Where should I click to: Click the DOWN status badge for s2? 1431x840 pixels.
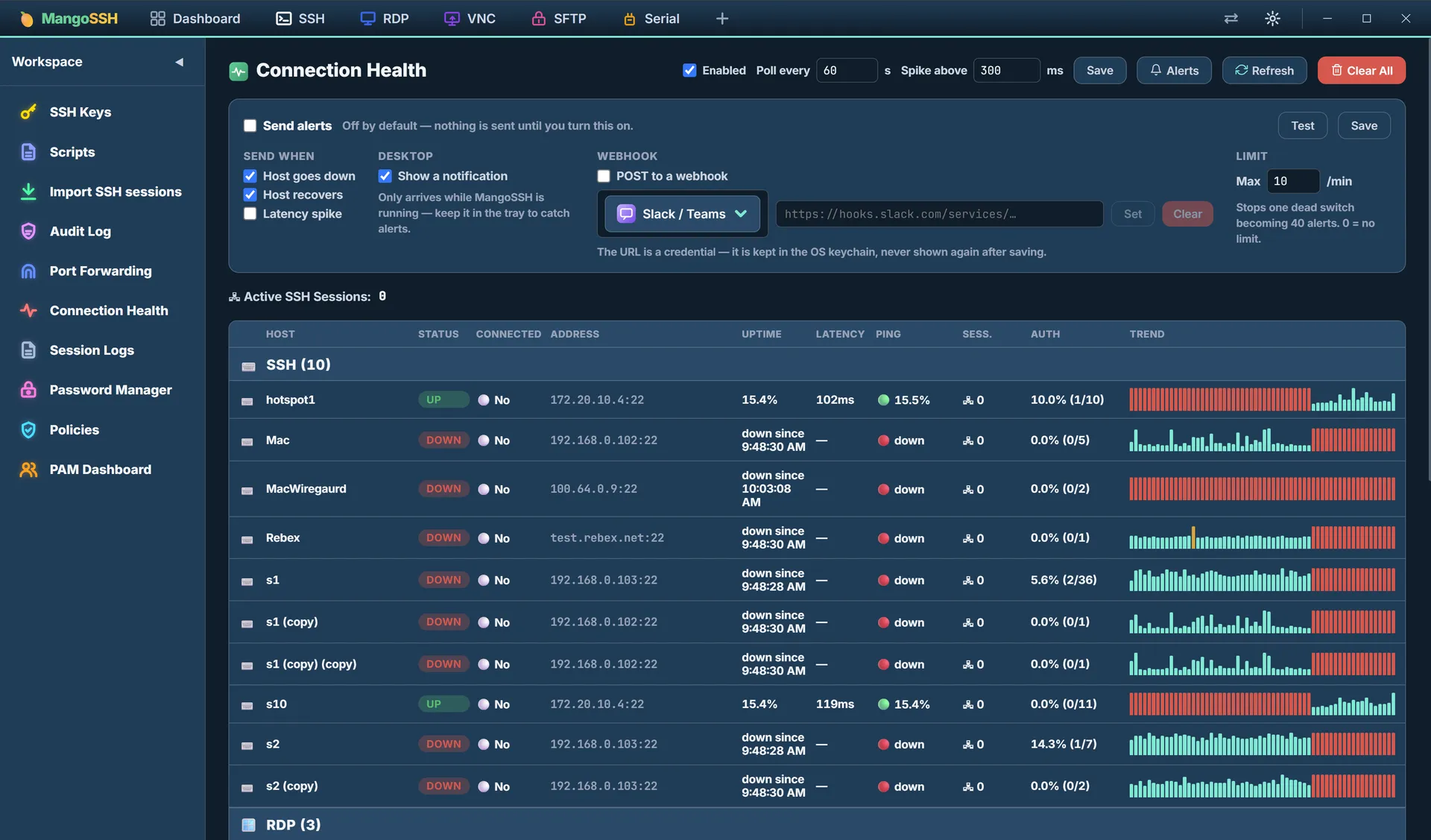pyautogui.click(x=443, y=744)
